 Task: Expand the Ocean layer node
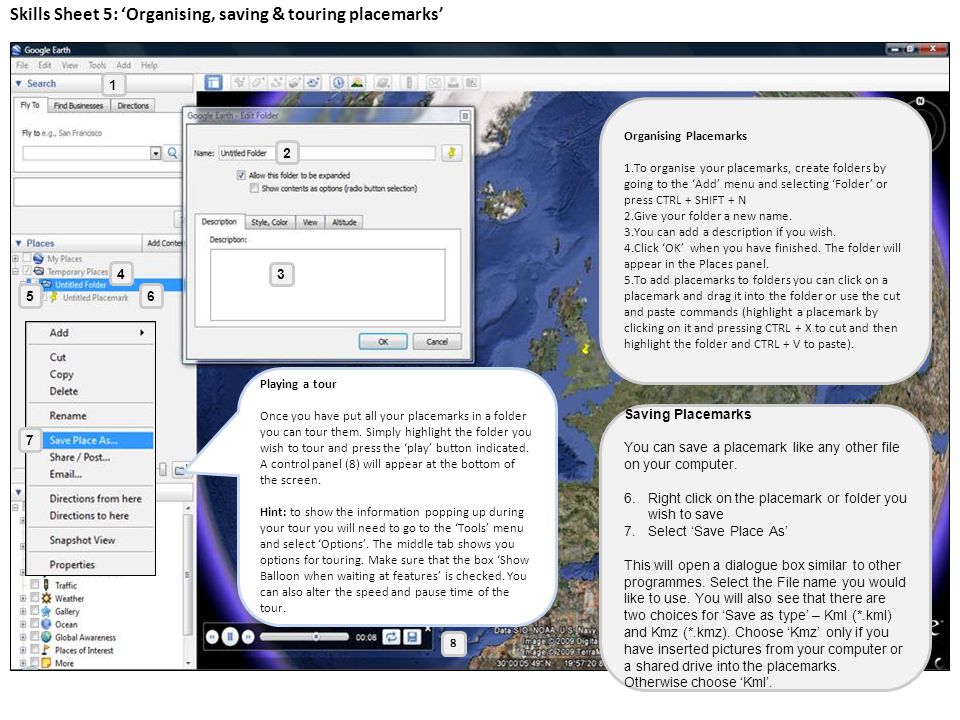[x=23, y=624]
